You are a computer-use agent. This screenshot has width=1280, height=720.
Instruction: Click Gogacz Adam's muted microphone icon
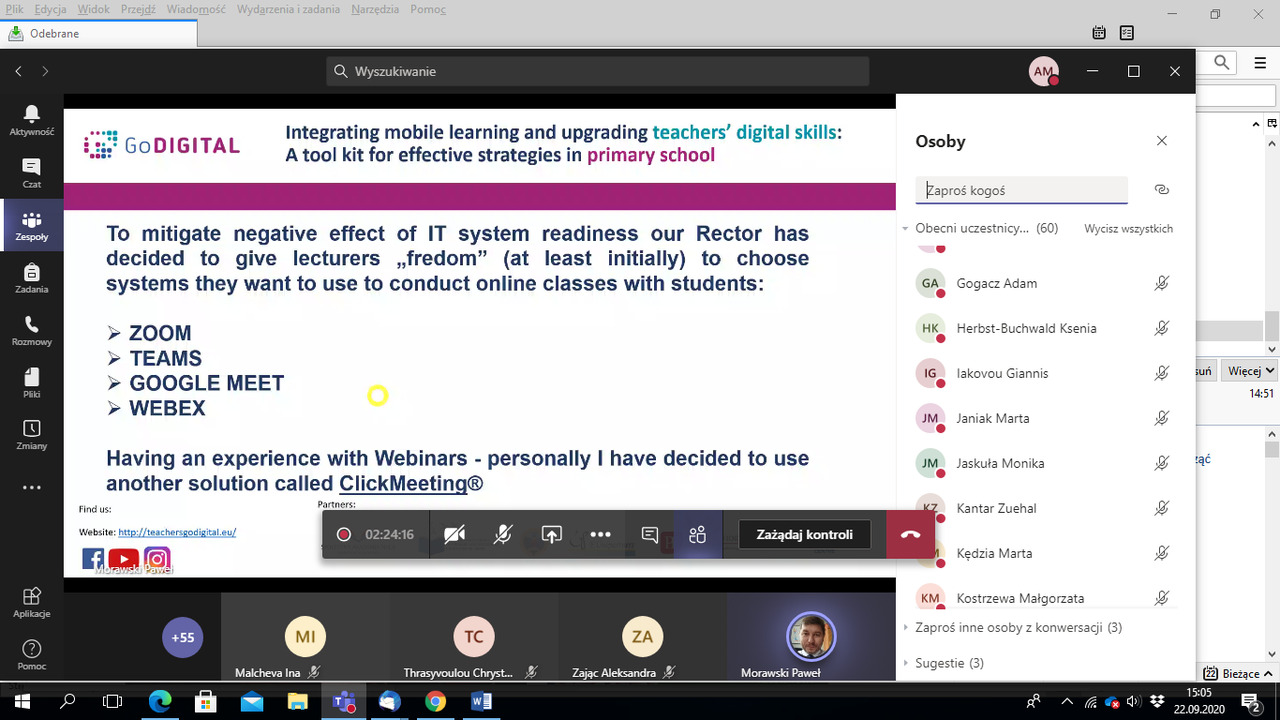pyautogui.click(x=1162, y=283)
